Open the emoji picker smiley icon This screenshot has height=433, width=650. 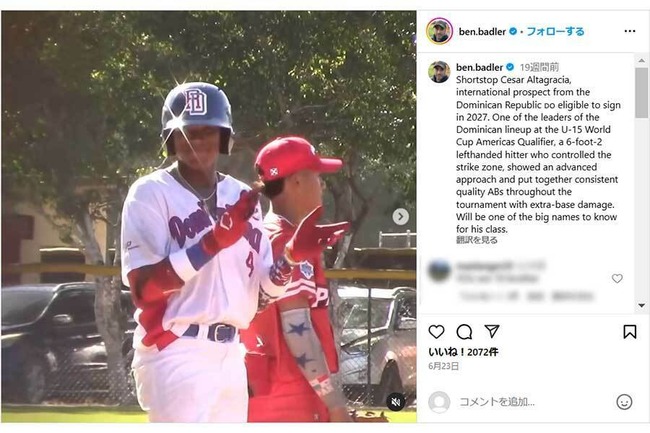click(624, 402)
